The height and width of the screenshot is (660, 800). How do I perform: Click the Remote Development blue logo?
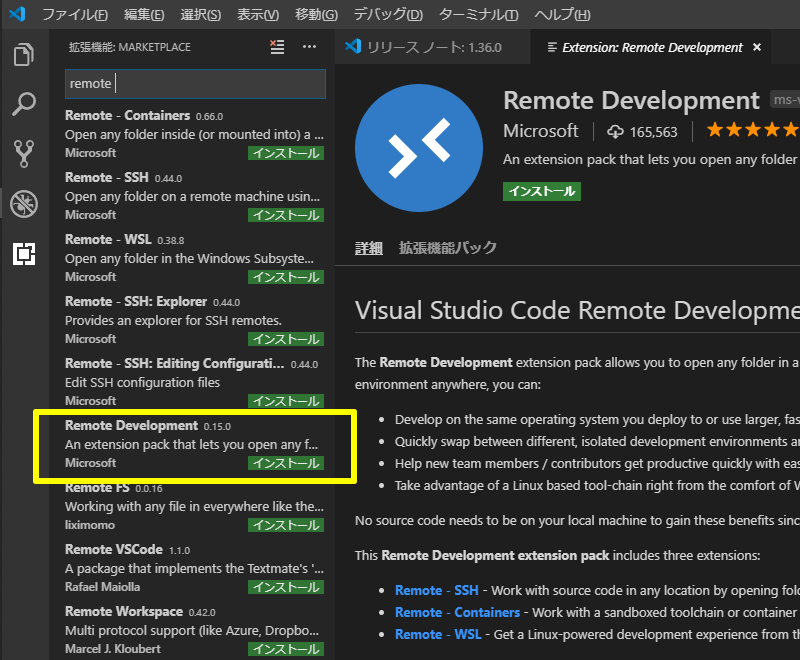[419, 148]
